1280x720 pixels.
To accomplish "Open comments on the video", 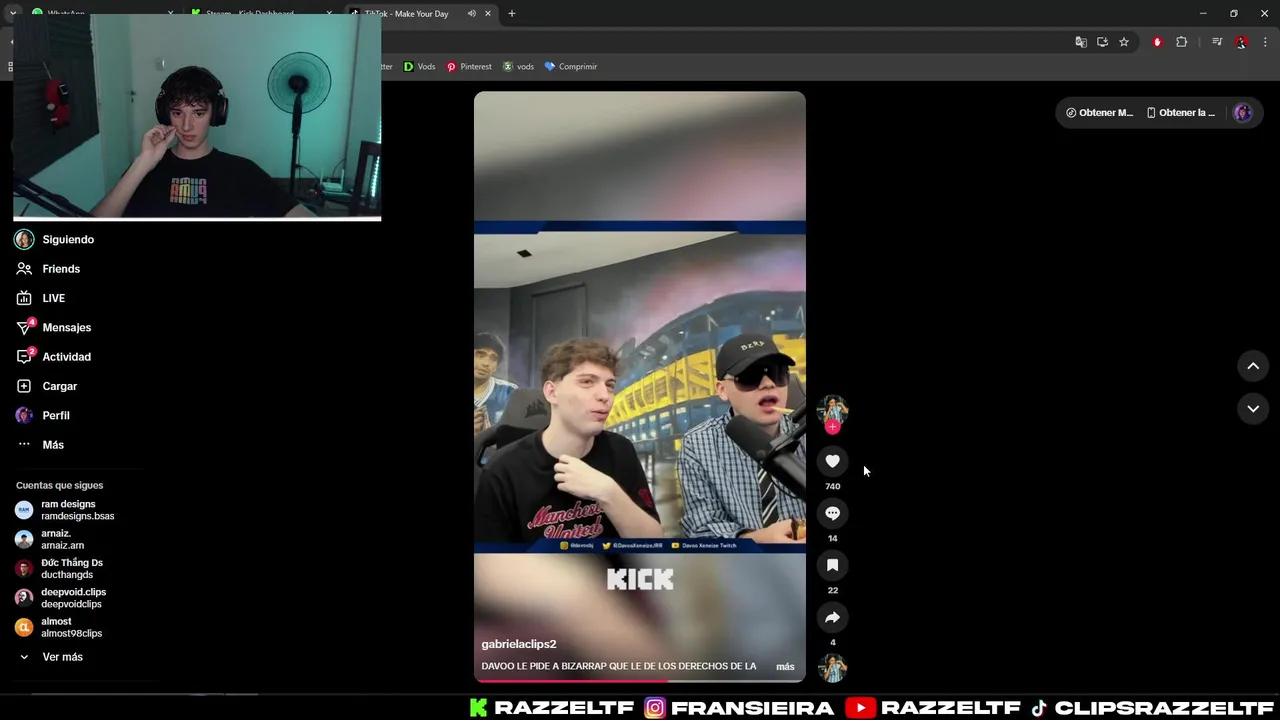I will (832, 513).
